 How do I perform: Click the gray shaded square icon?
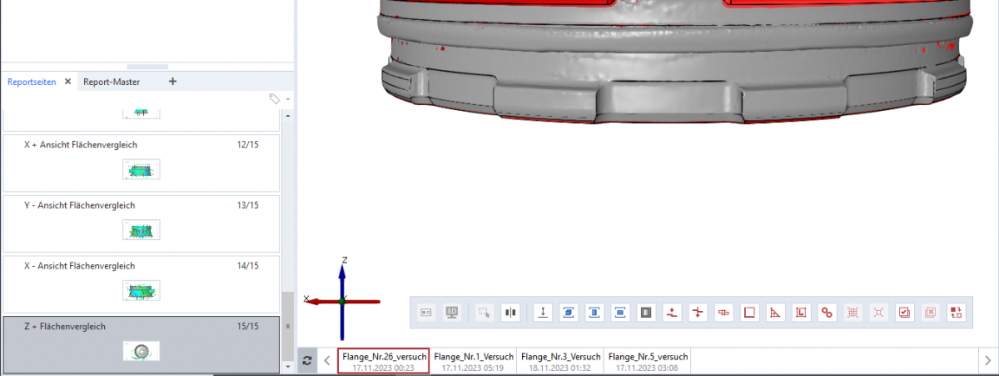coord(646,312)
